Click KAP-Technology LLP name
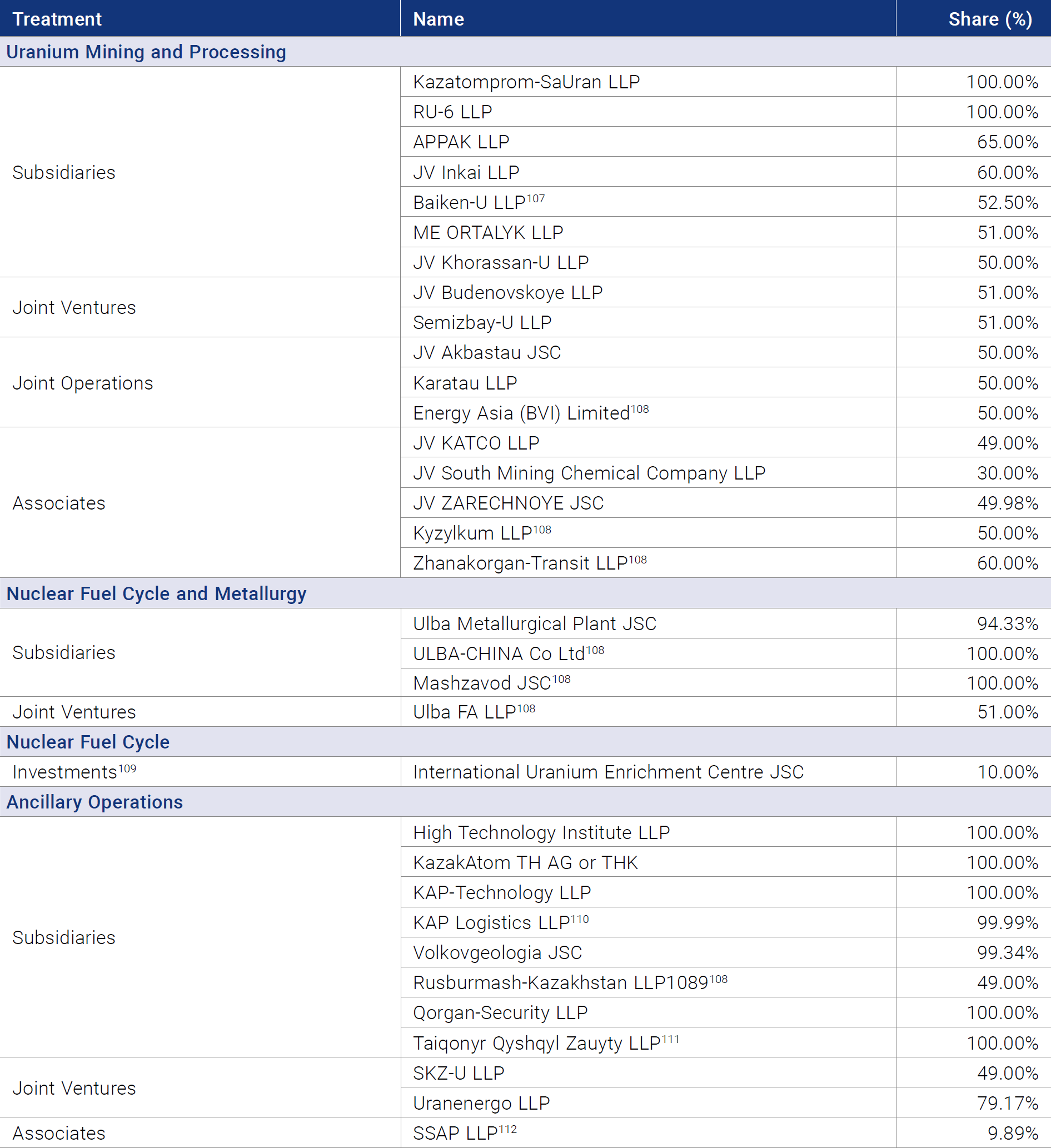Screen dimensions: 1051x1148 502,893
